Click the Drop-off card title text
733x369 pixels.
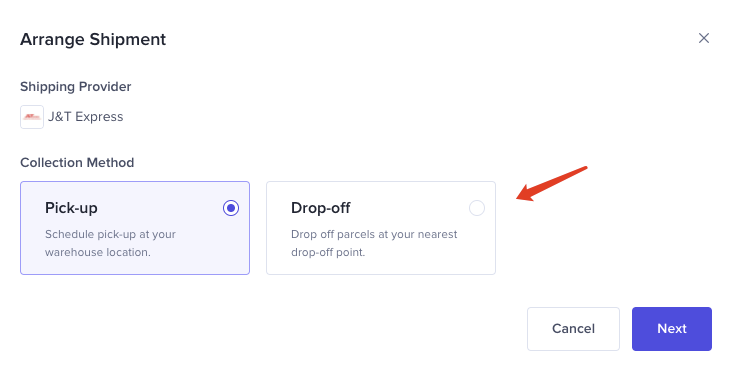point(321,208)
